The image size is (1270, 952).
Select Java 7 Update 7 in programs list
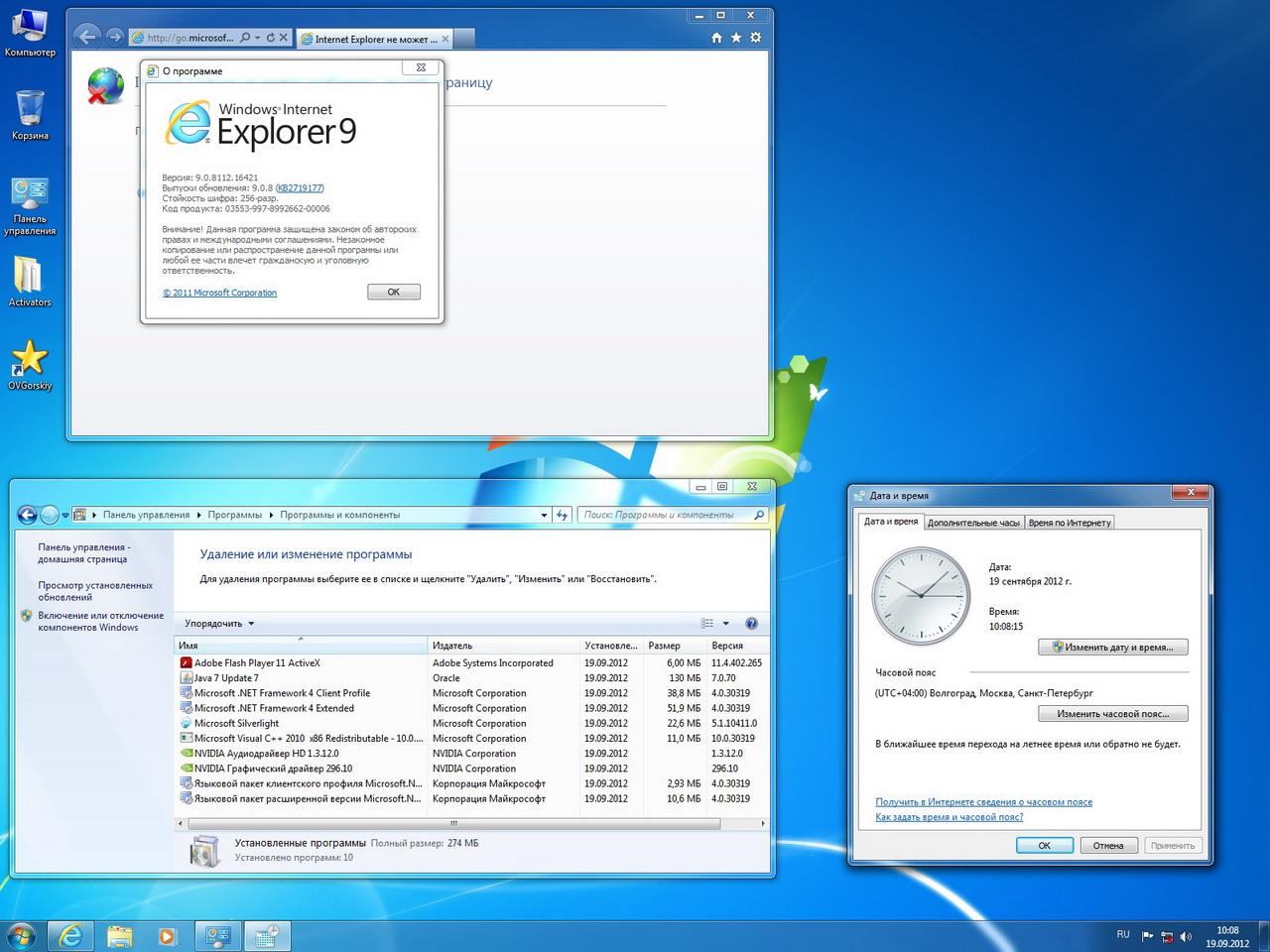point(471,678)
